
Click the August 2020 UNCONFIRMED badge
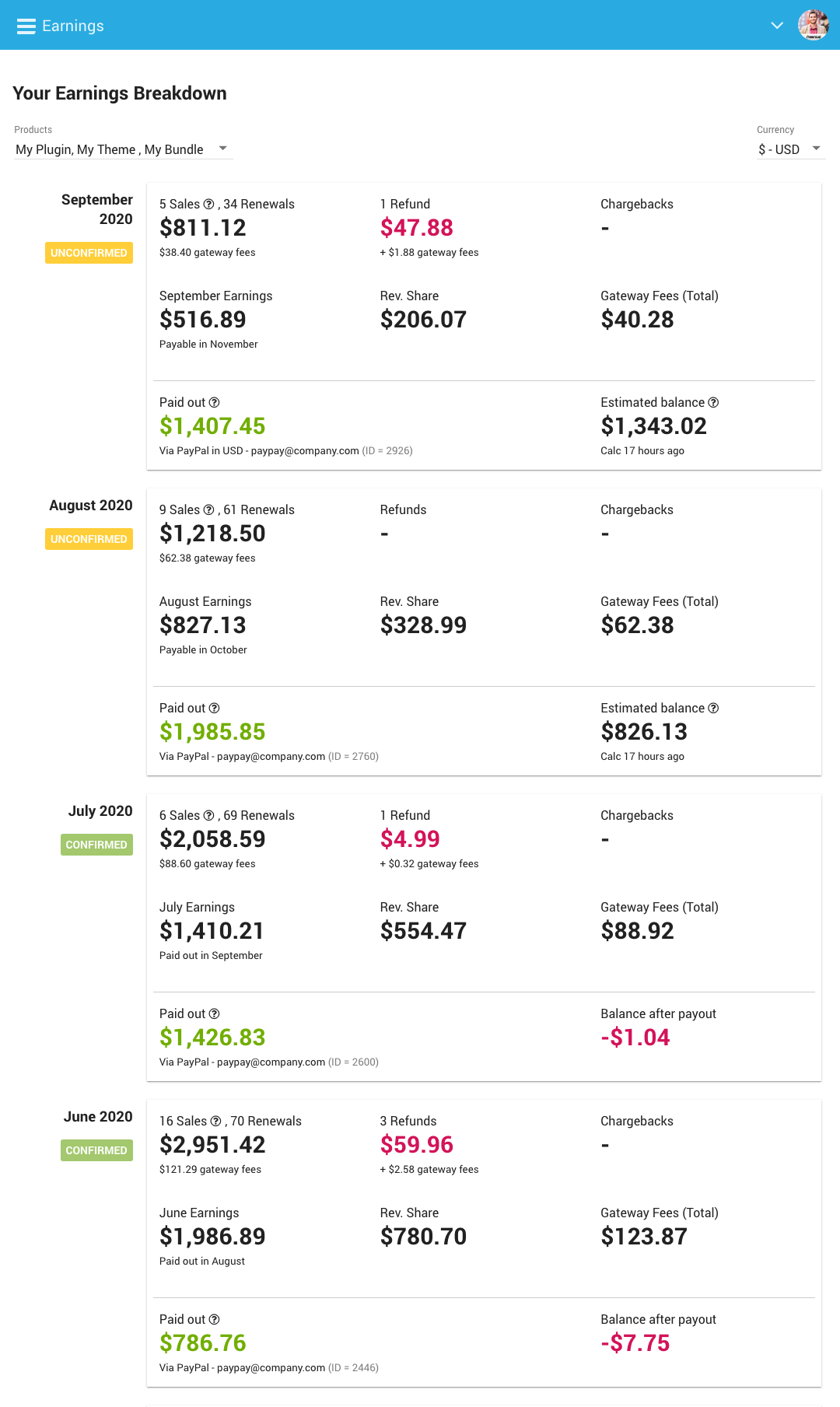coord(89,539)
